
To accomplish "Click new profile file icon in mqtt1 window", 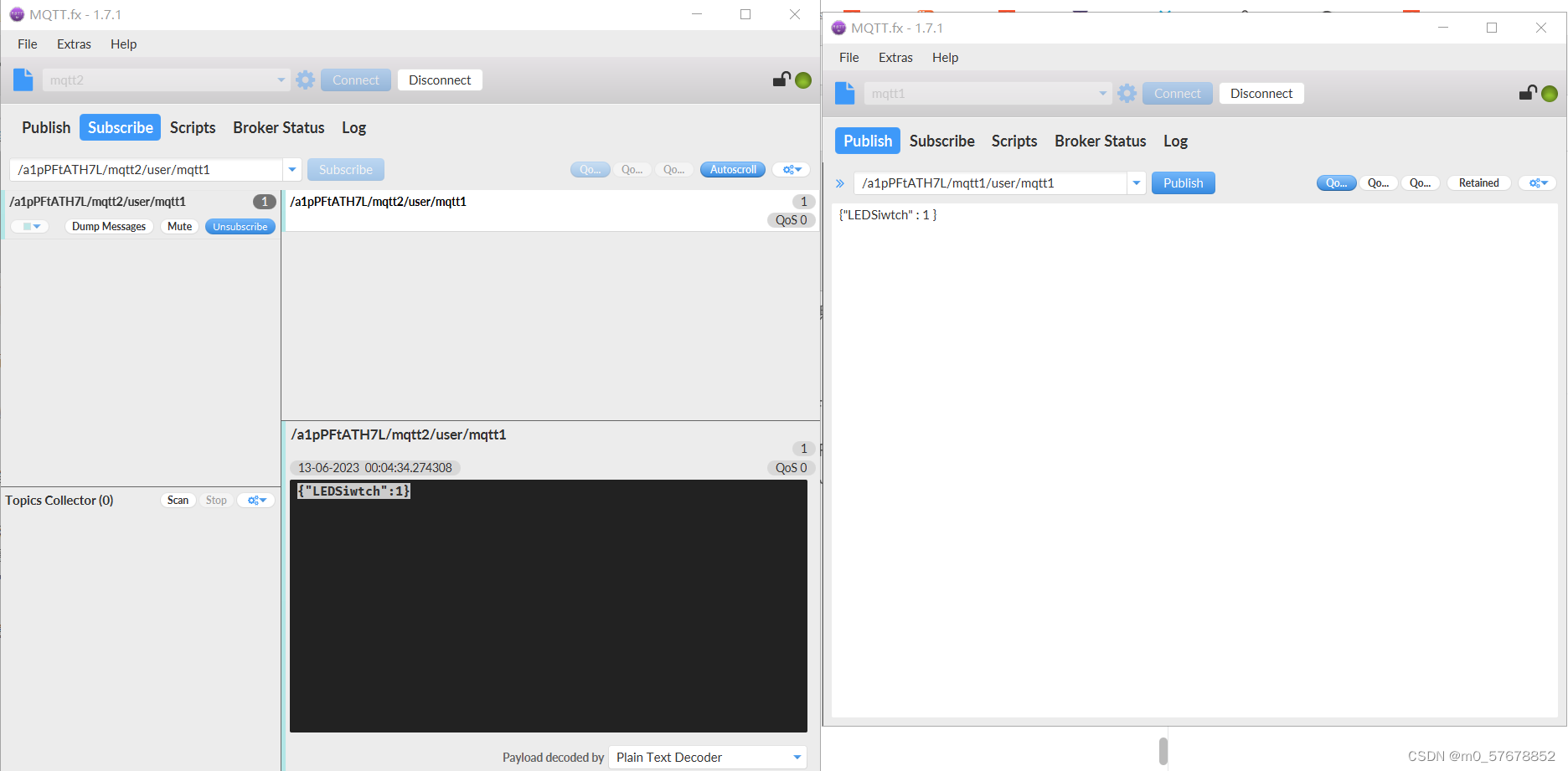I will click(x=845, y=94).
